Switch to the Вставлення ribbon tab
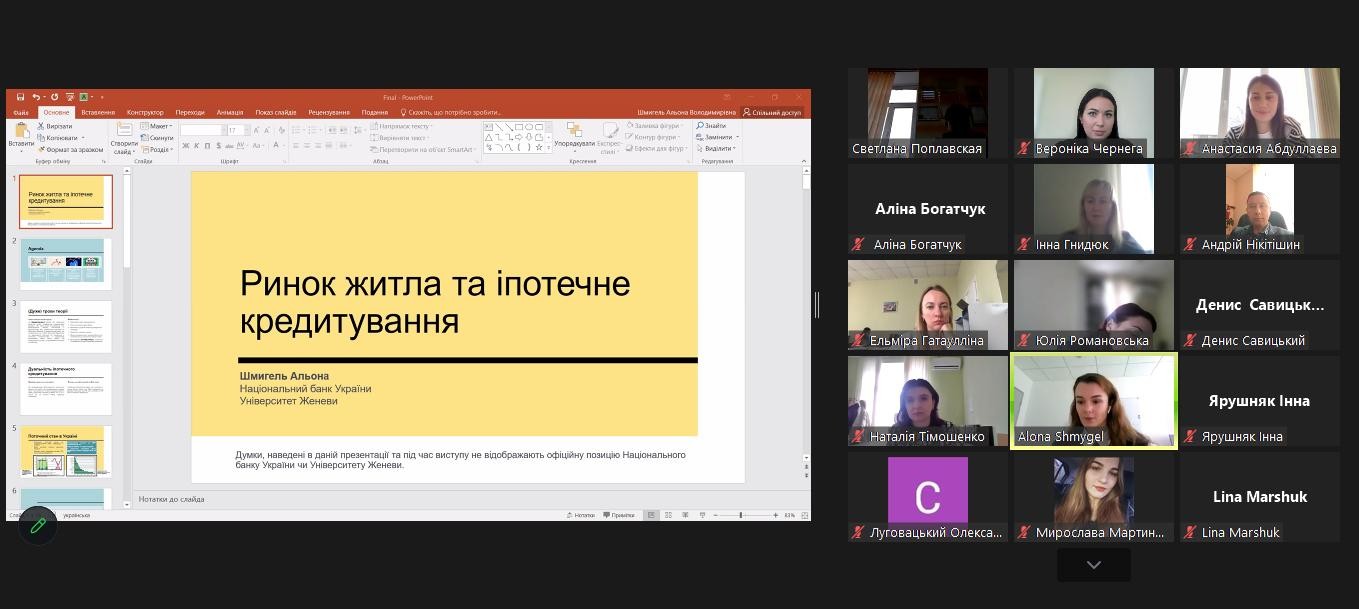The image size is (1359, 609). click(98, 112)
